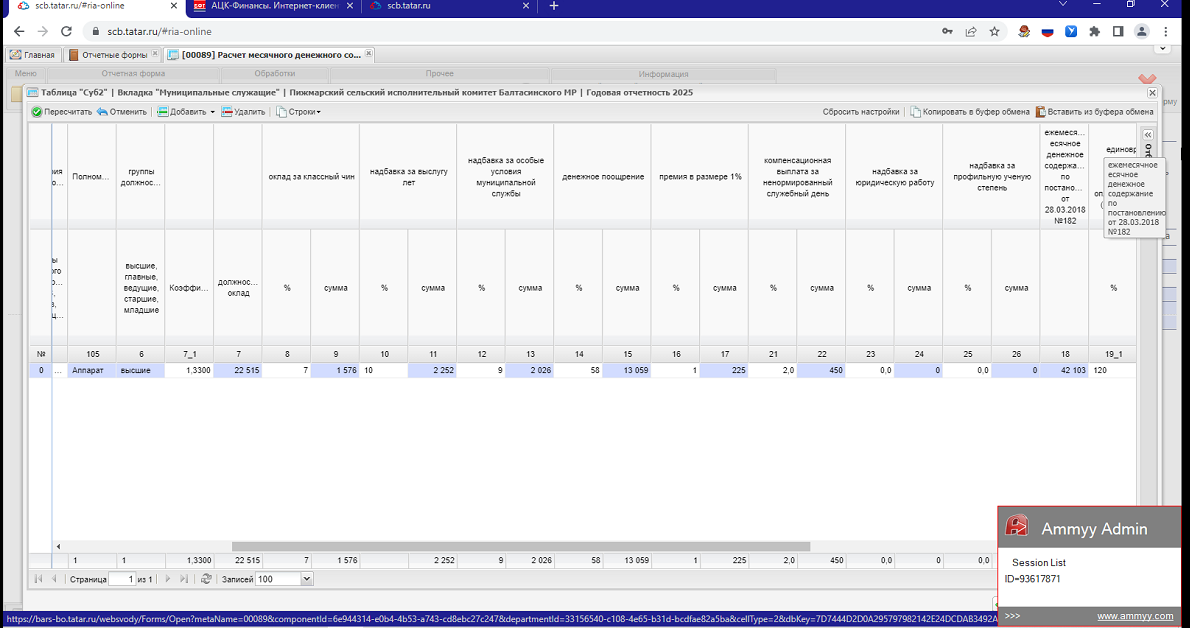Click the browser address bar
Image resolution: width=1190 pixels, height=628 pixels.
[508, 32]
